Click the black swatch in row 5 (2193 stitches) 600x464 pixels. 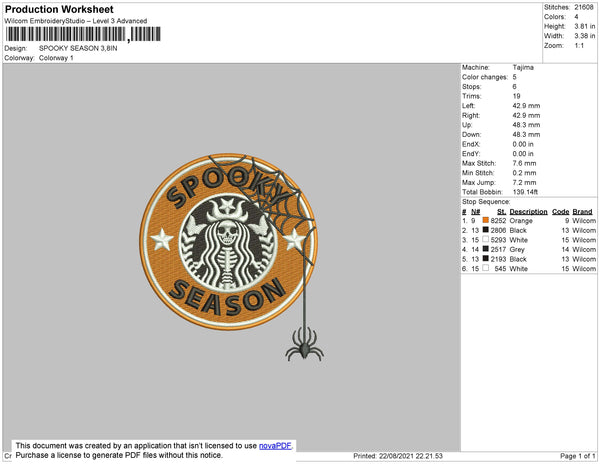(x=486, y=259)
